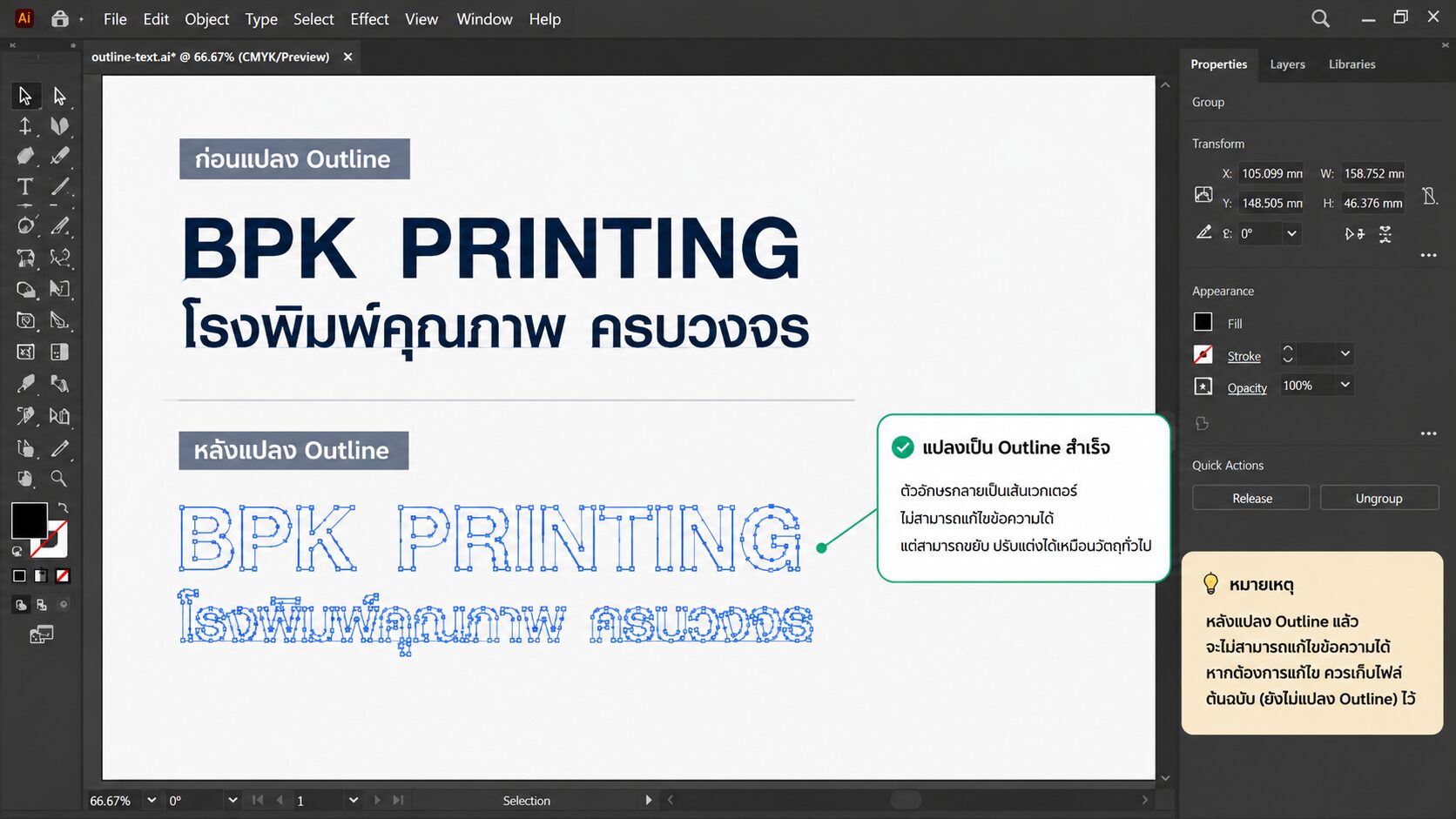This screenshot has width=1456, height=819.
Task: Open the Opacity panel link
Action: [1247, 388]
